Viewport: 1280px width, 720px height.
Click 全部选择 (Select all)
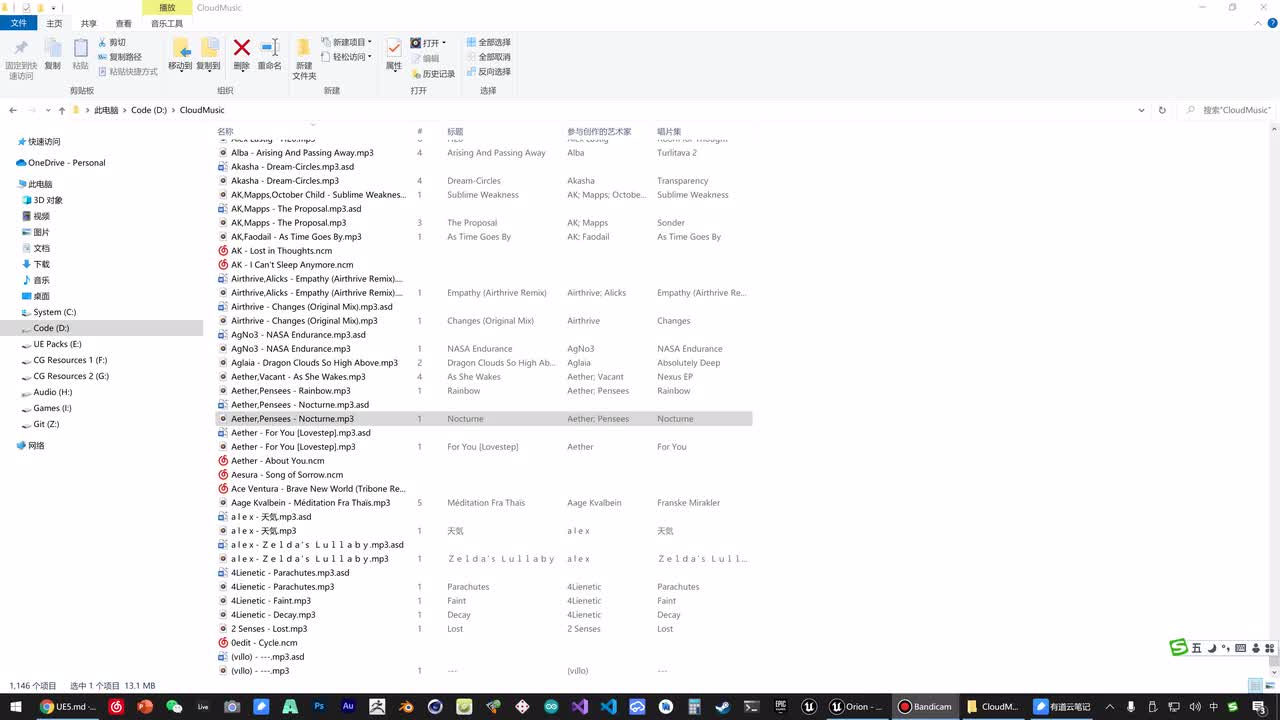point(488,42)
